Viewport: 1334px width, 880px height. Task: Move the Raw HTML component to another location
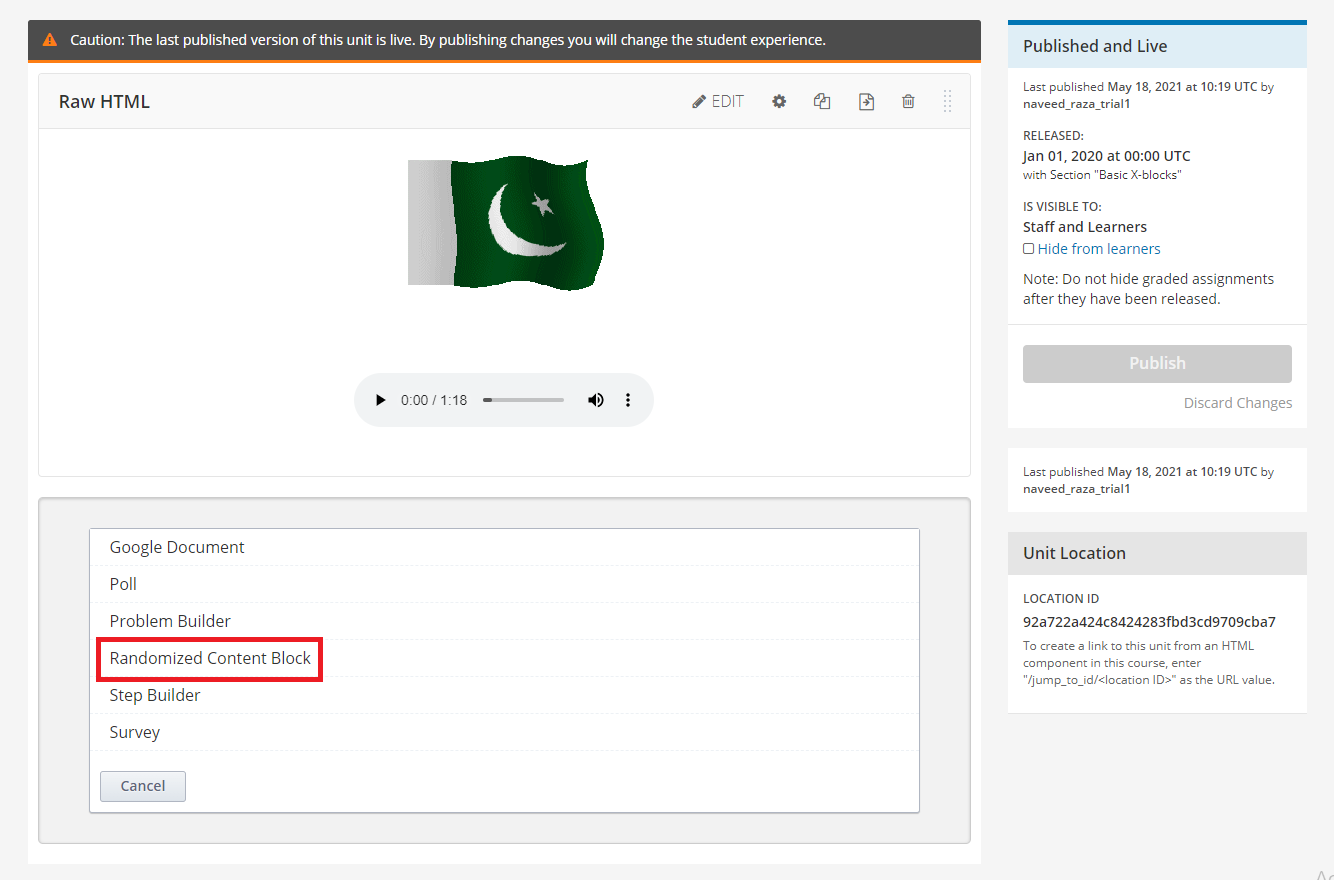[866, 101]
